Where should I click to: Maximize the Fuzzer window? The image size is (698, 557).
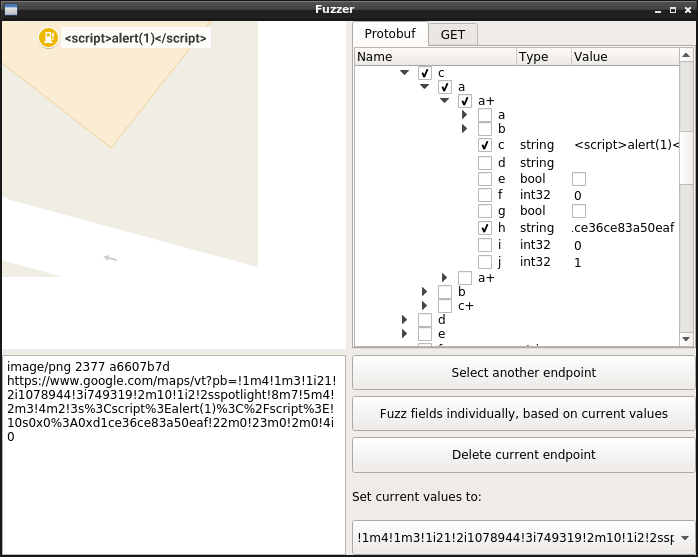(673, 10)
